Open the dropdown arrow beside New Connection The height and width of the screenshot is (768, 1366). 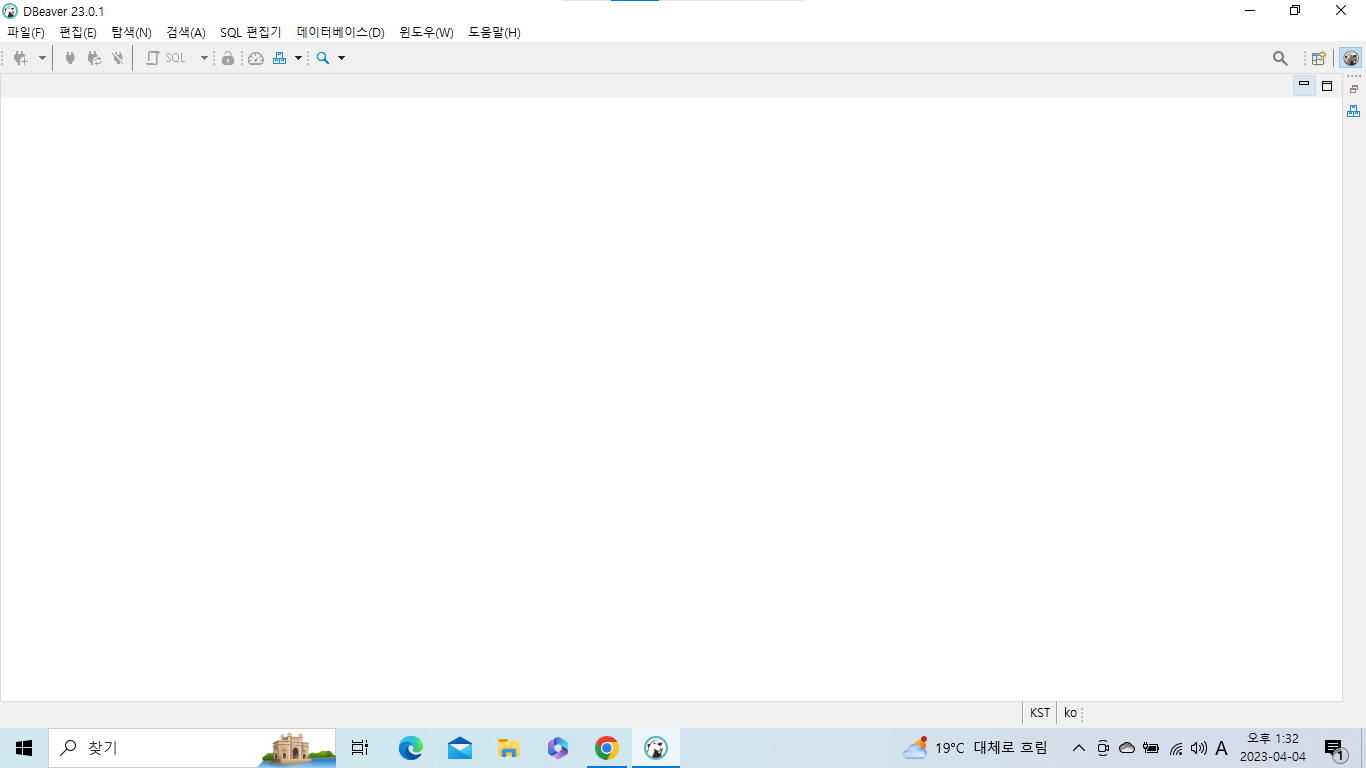pos(42,58)
